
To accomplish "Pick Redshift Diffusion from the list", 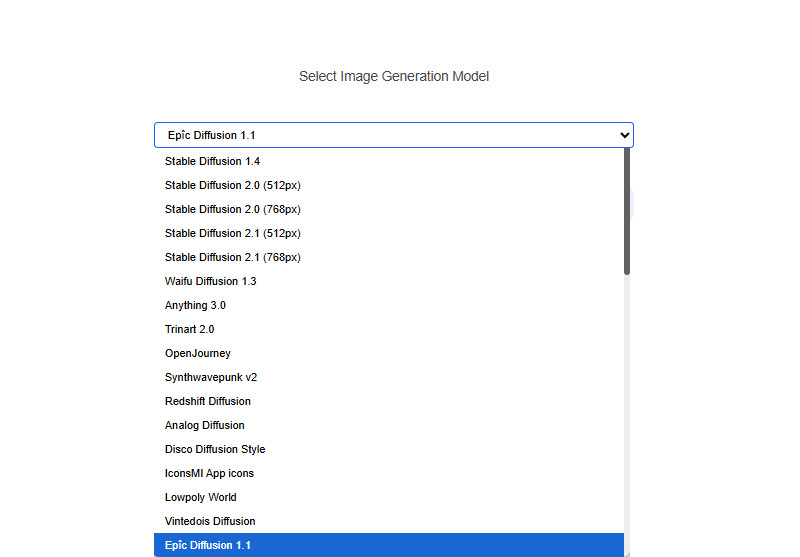I will coord(389,401).
